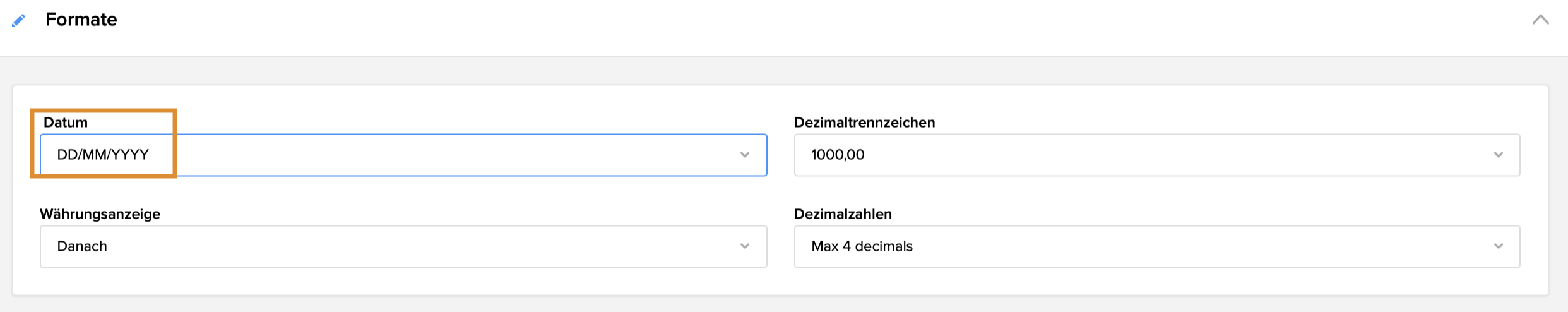
Task: Click the blue pencil edit icon
Action: click(x=18, y=21)
